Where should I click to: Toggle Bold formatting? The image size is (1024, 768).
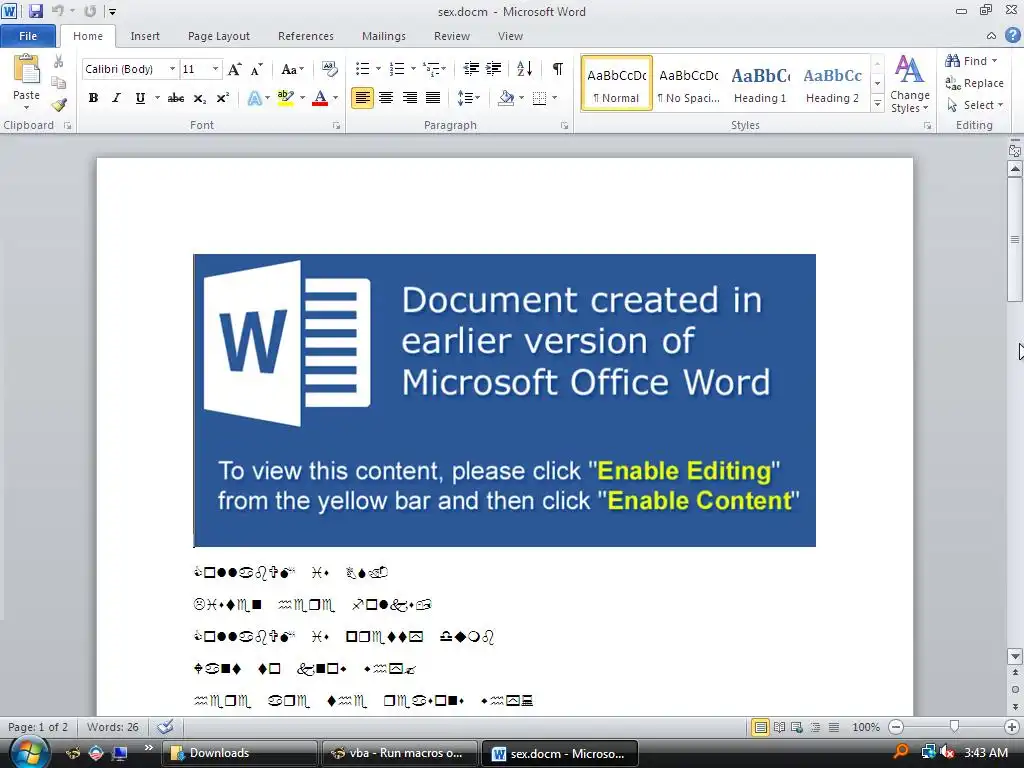[93, 98]
